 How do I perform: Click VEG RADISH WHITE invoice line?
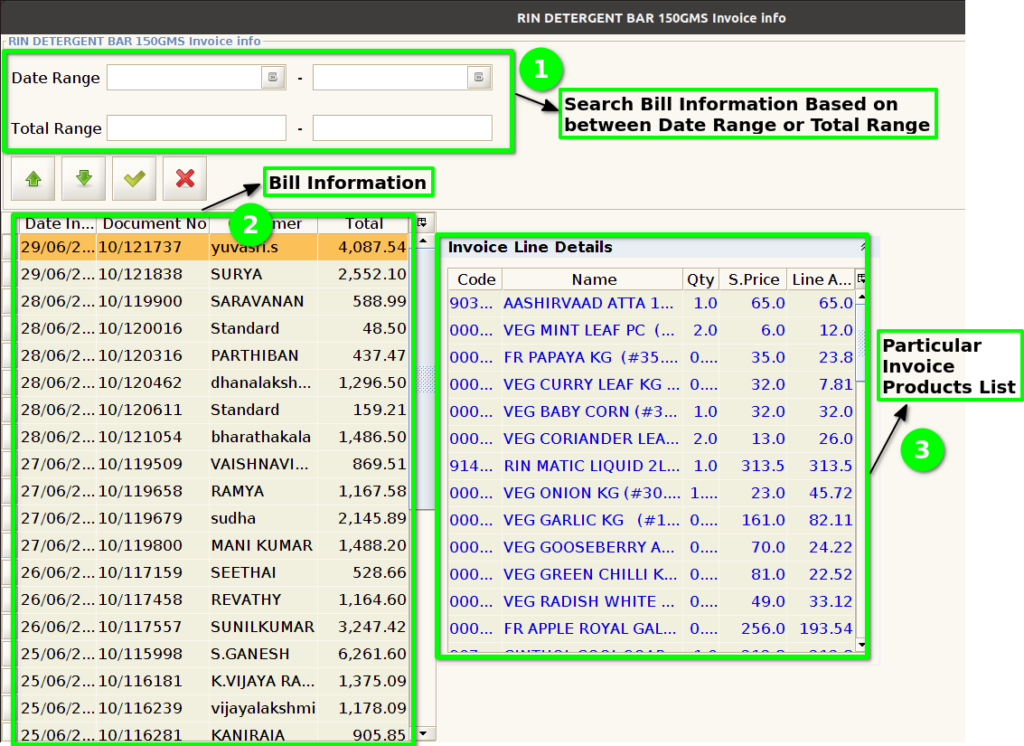(x=651, y=602)
